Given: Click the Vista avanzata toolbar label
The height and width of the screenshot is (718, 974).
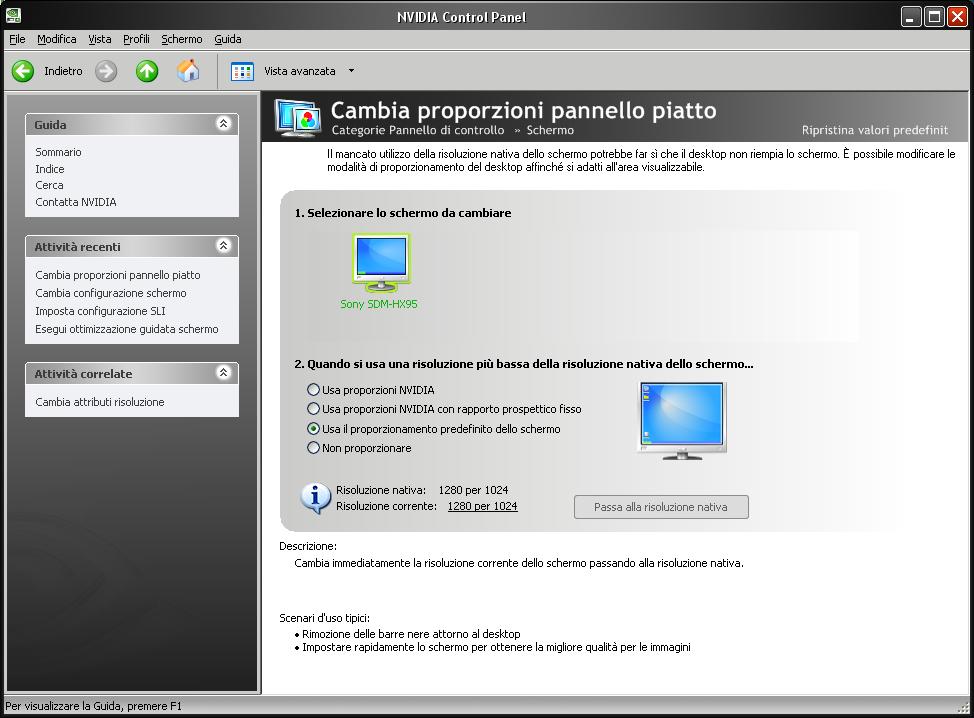Looking at the screenshot, I should point(299,71).
